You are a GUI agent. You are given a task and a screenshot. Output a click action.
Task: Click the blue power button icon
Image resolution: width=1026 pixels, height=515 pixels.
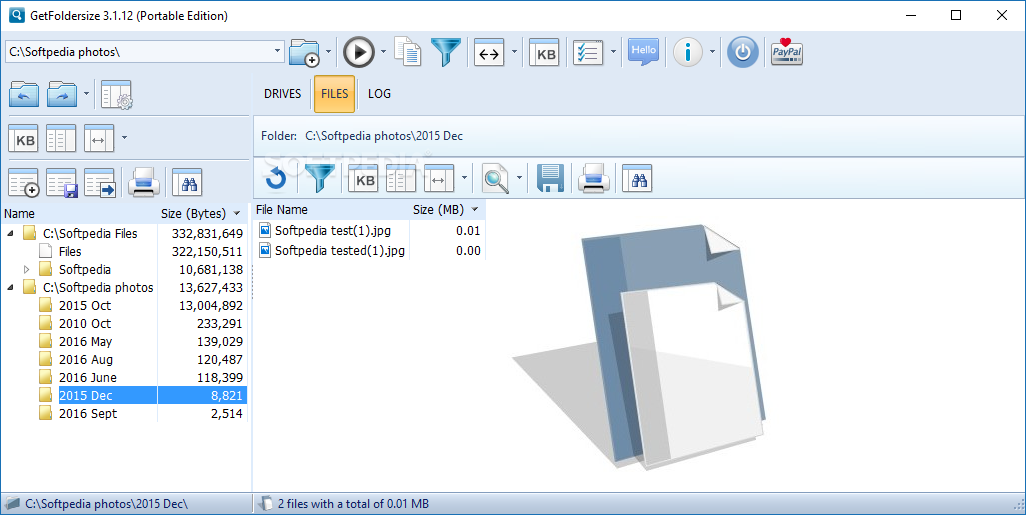(x=743, y=52)
